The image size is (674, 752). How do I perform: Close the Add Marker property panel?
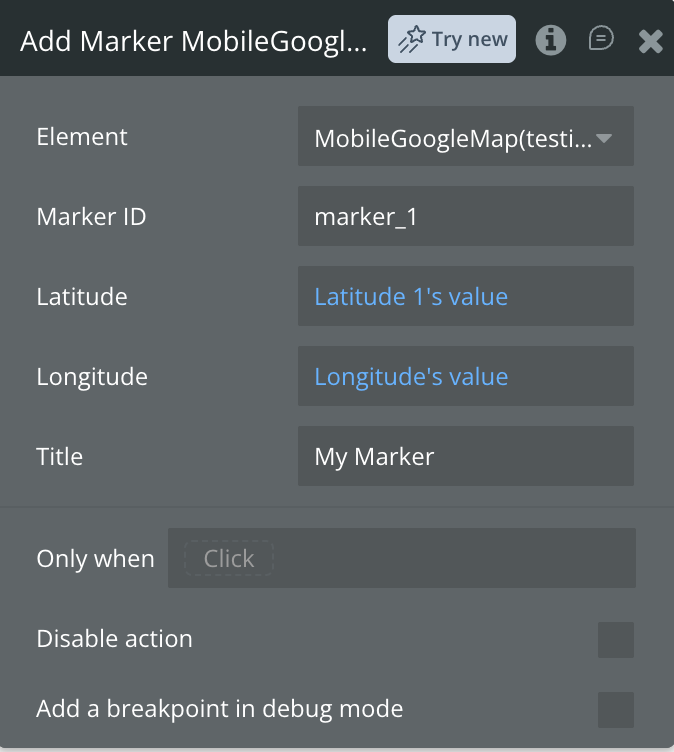650,40
